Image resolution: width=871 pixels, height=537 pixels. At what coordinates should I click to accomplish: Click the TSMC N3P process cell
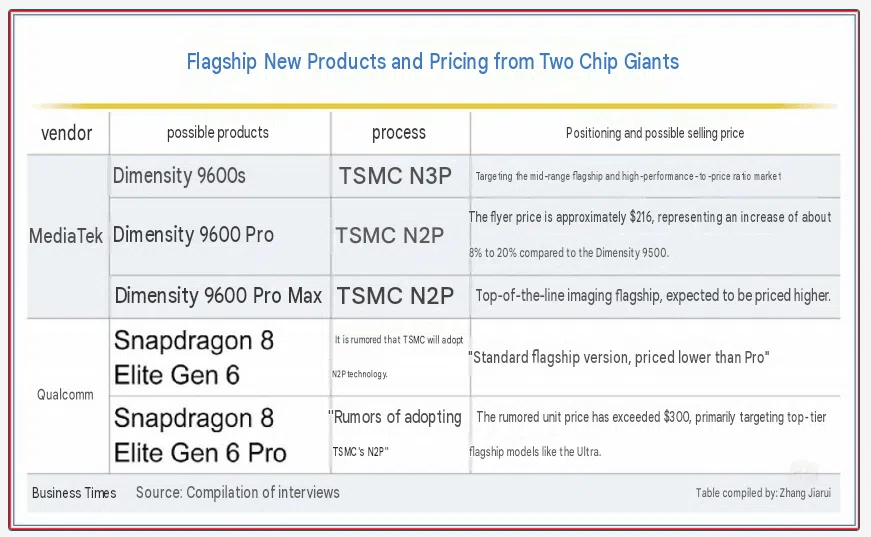coord(396,176)
